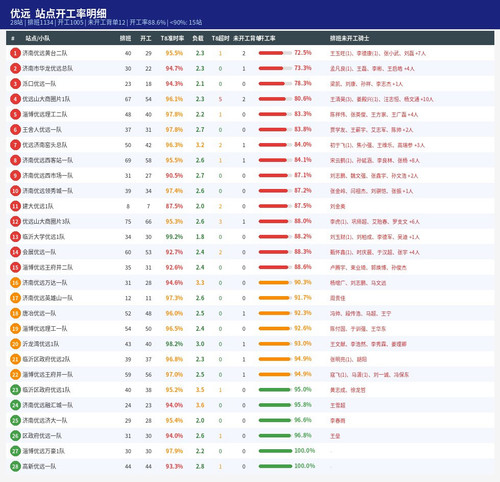
Task: Click the 98.2% T8 value in row 20
Action: [174, 344]
